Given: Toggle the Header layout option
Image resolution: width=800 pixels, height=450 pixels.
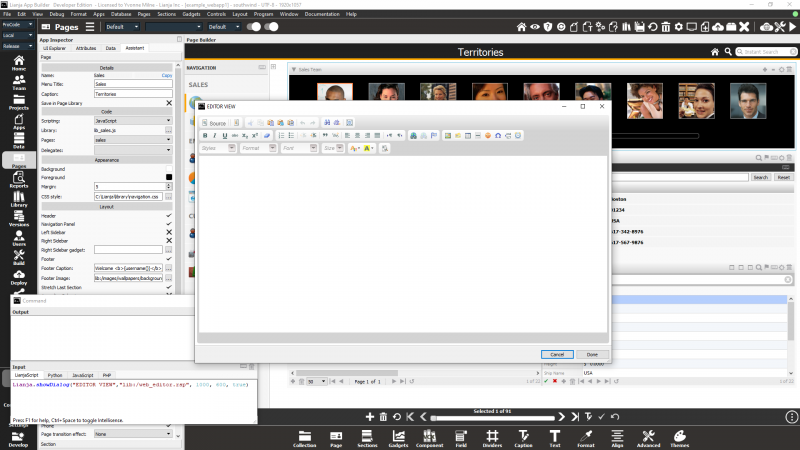Looking at the screenshot, I should 169,216.
